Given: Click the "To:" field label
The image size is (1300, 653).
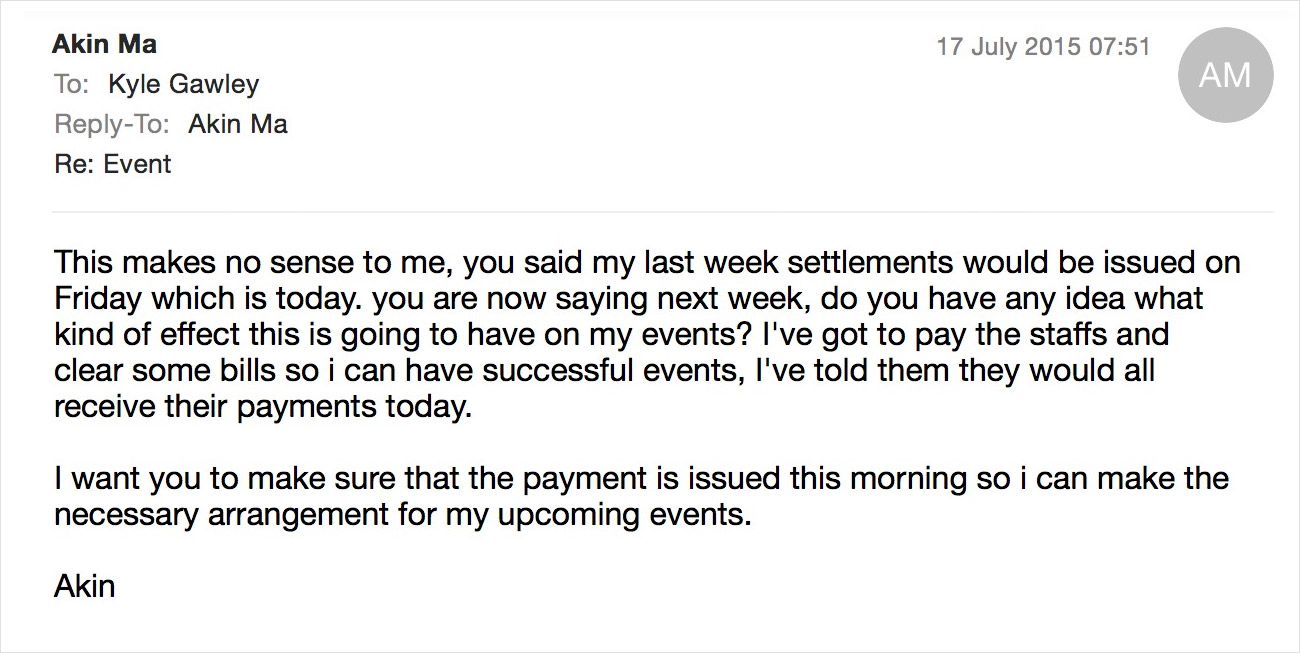Looking at the screenshot, I should tap(72, 84).
